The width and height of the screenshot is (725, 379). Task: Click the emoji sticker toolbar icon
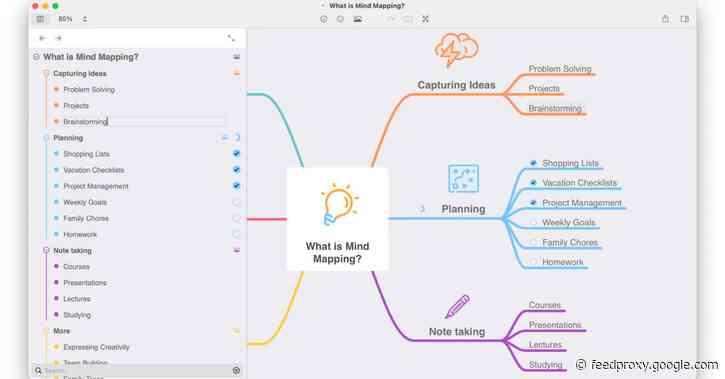pos(324,19)
